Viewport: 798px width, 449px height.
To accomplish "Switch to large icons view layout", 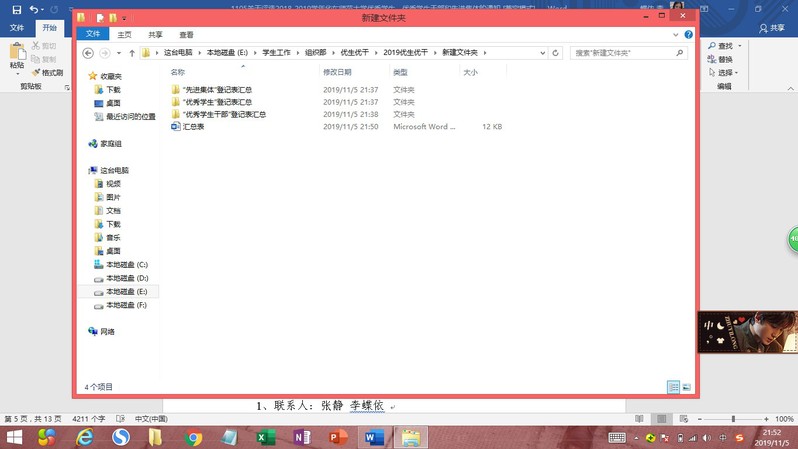I will pyautogui.click(x=686, y=387).
